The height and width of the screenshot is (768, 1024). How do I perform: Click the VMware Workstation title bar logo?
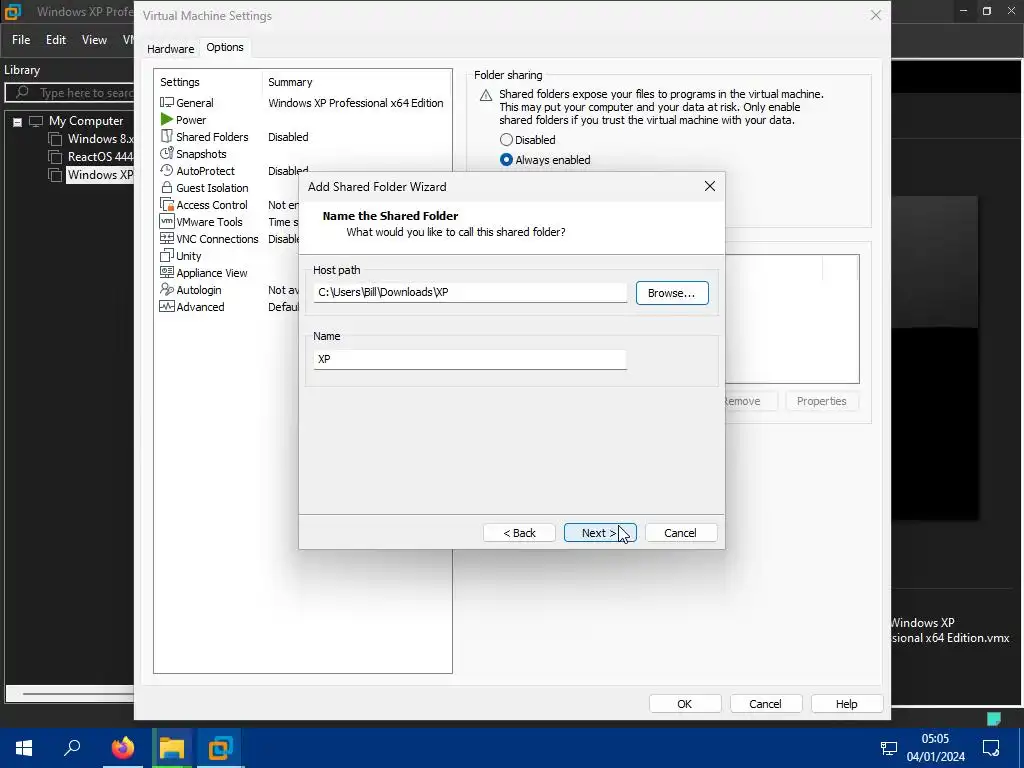[13, 11]
